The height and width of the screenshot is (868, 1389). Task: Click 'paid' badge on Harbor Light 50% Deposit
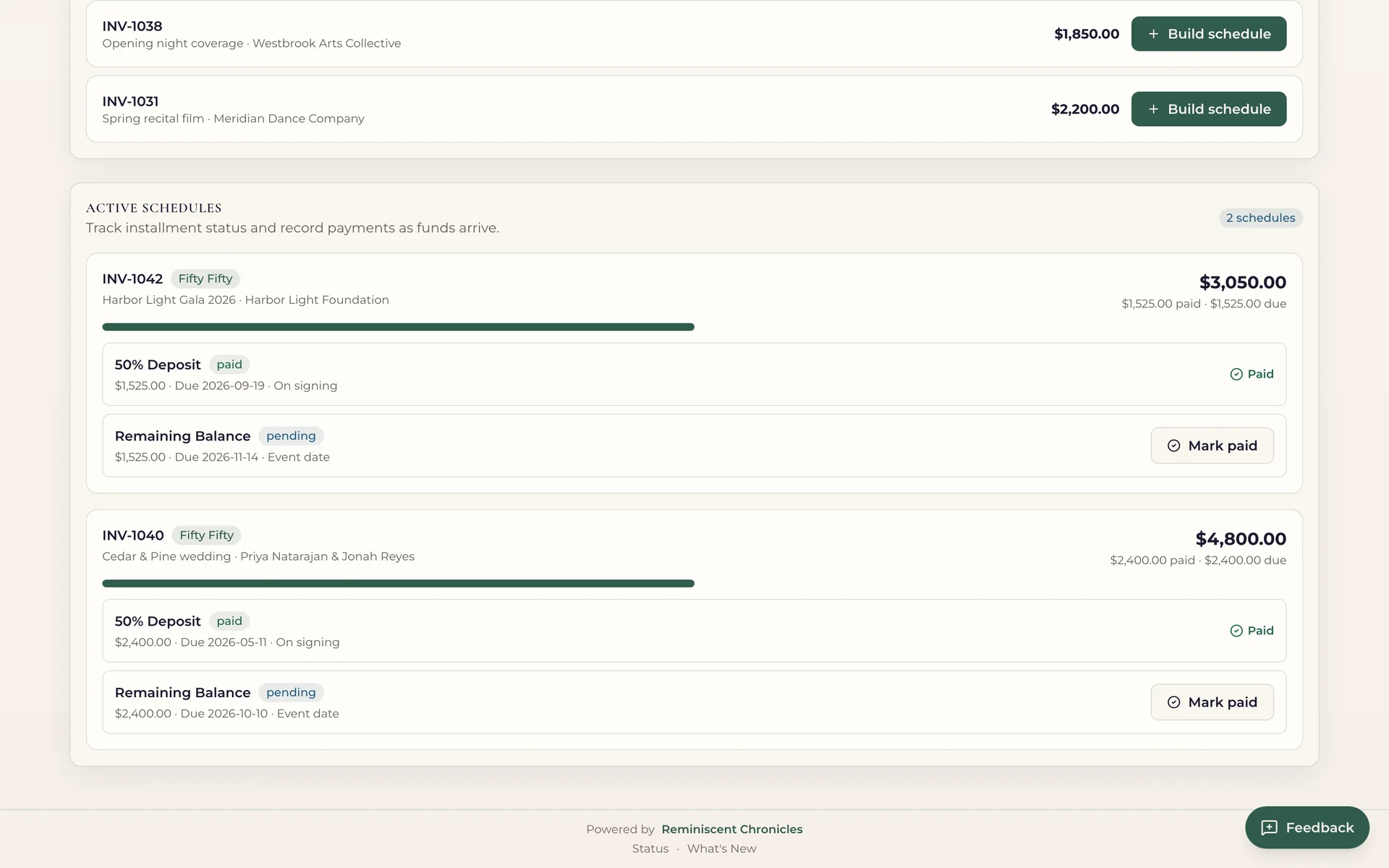click(x=229, y=365)
